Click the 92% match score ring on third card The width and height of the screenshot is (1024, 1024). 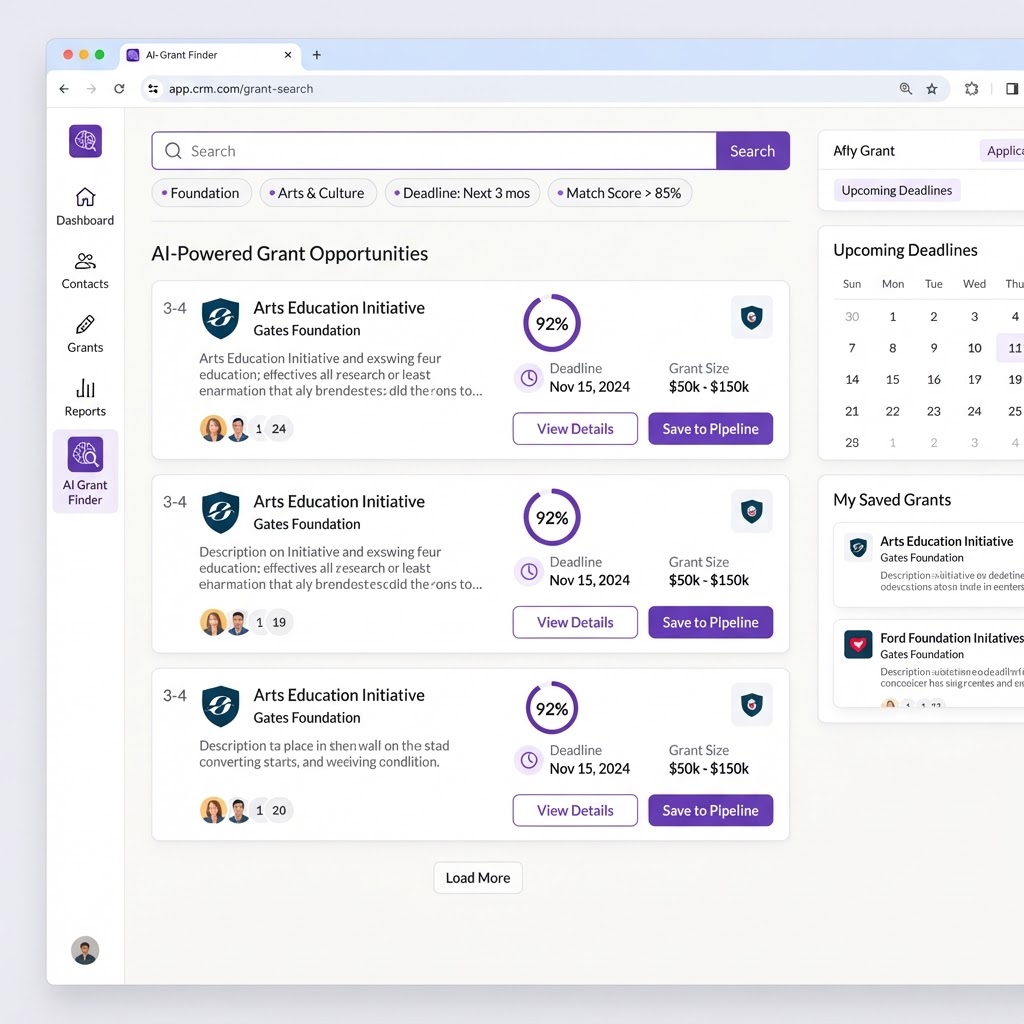point(552,709)
